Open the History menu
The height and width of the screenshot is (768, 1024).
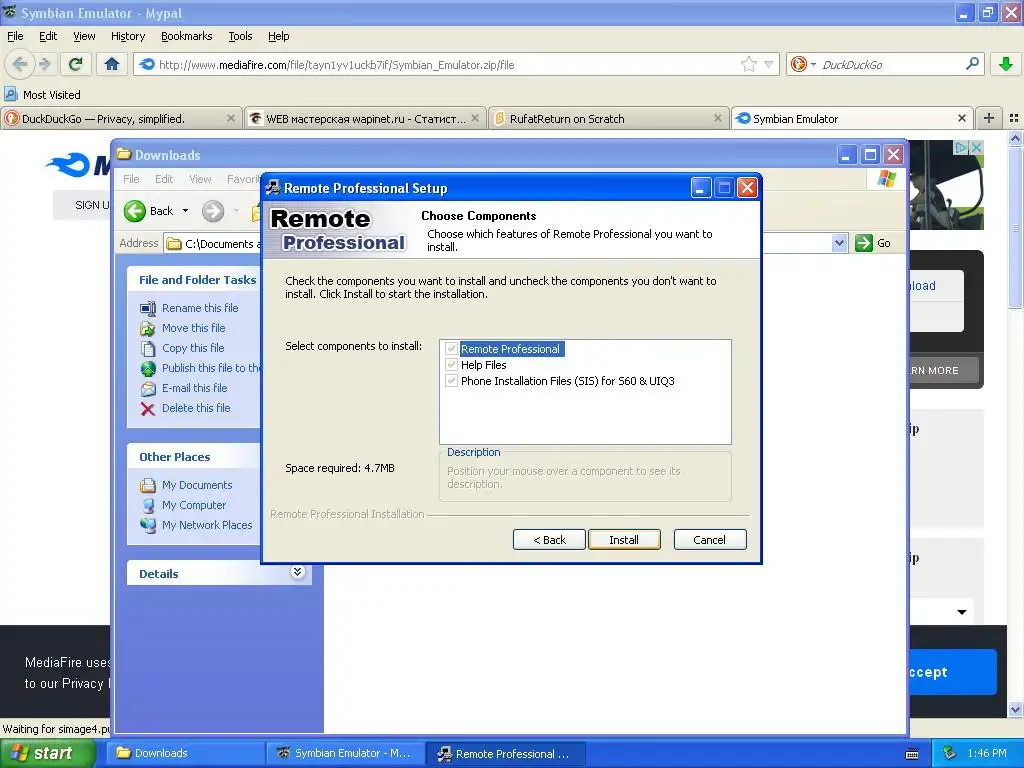pyautogui.click(x=127, y=36)
